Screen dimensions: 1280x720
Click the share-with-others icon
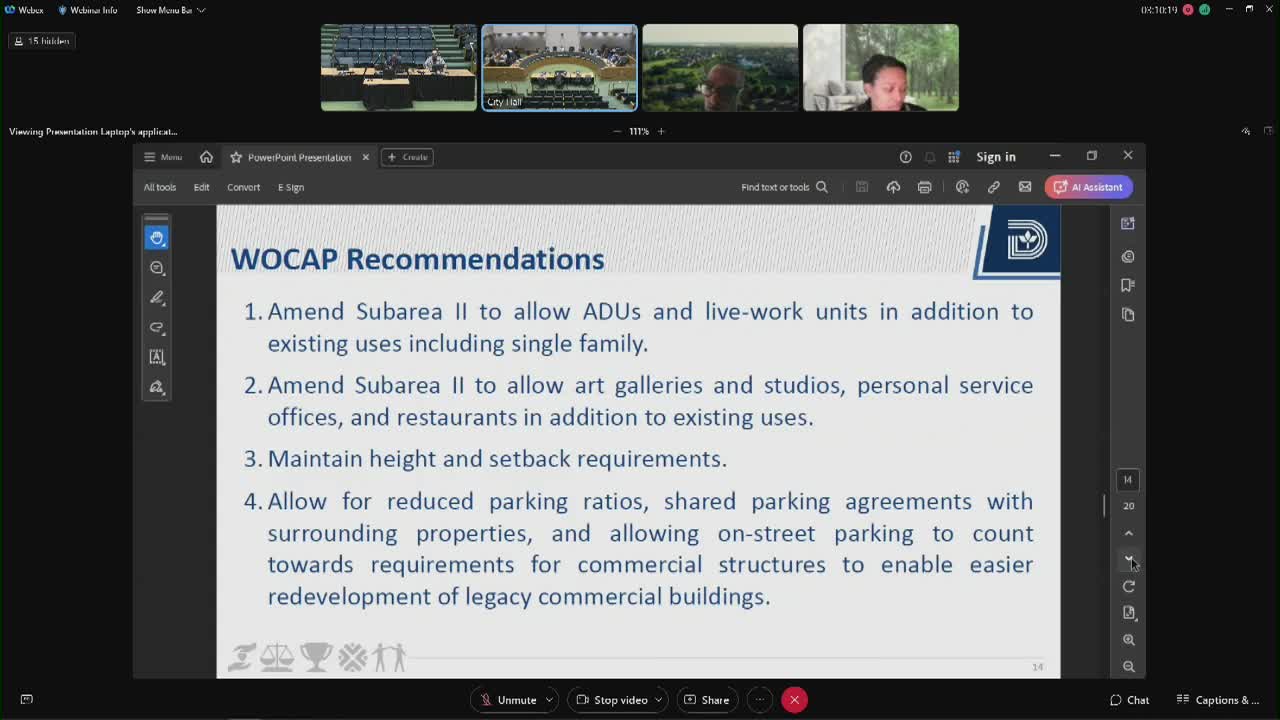962,187
